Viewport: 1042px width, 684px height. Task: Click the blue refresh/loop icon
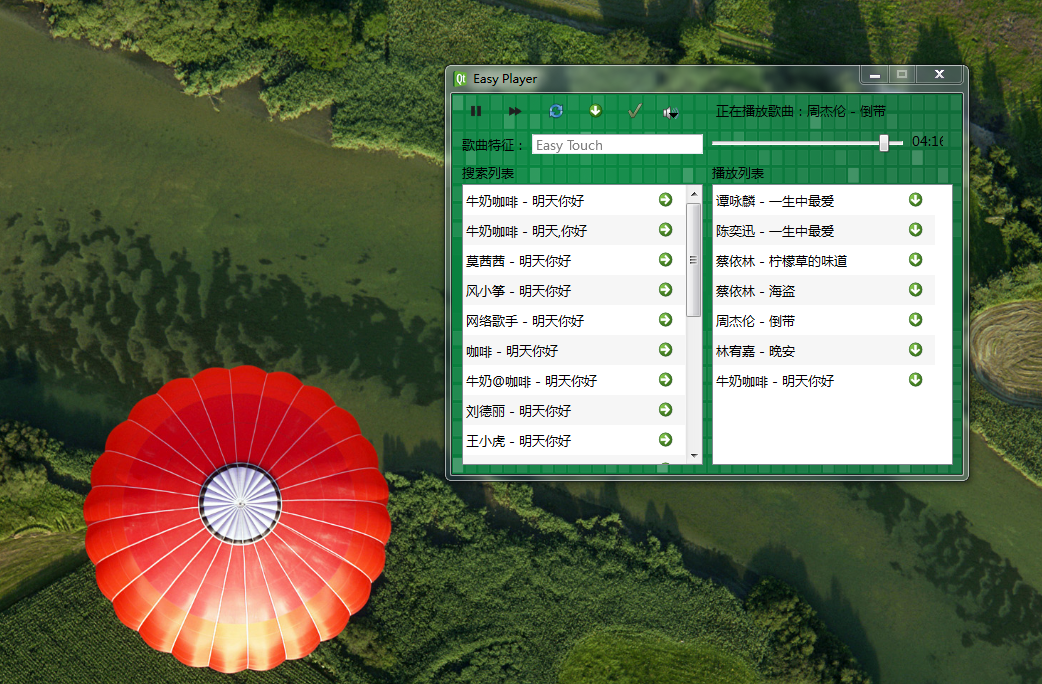pos(556,111)
